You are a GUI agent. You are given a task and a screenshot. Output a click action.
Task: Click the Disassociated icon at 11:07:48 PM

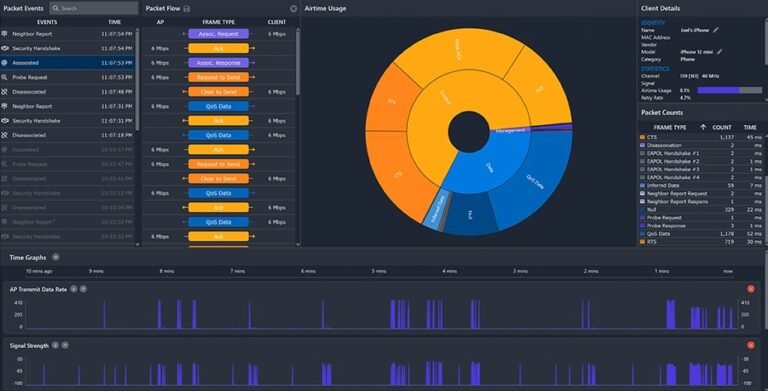pyautogui.click(x=5, y=92)
